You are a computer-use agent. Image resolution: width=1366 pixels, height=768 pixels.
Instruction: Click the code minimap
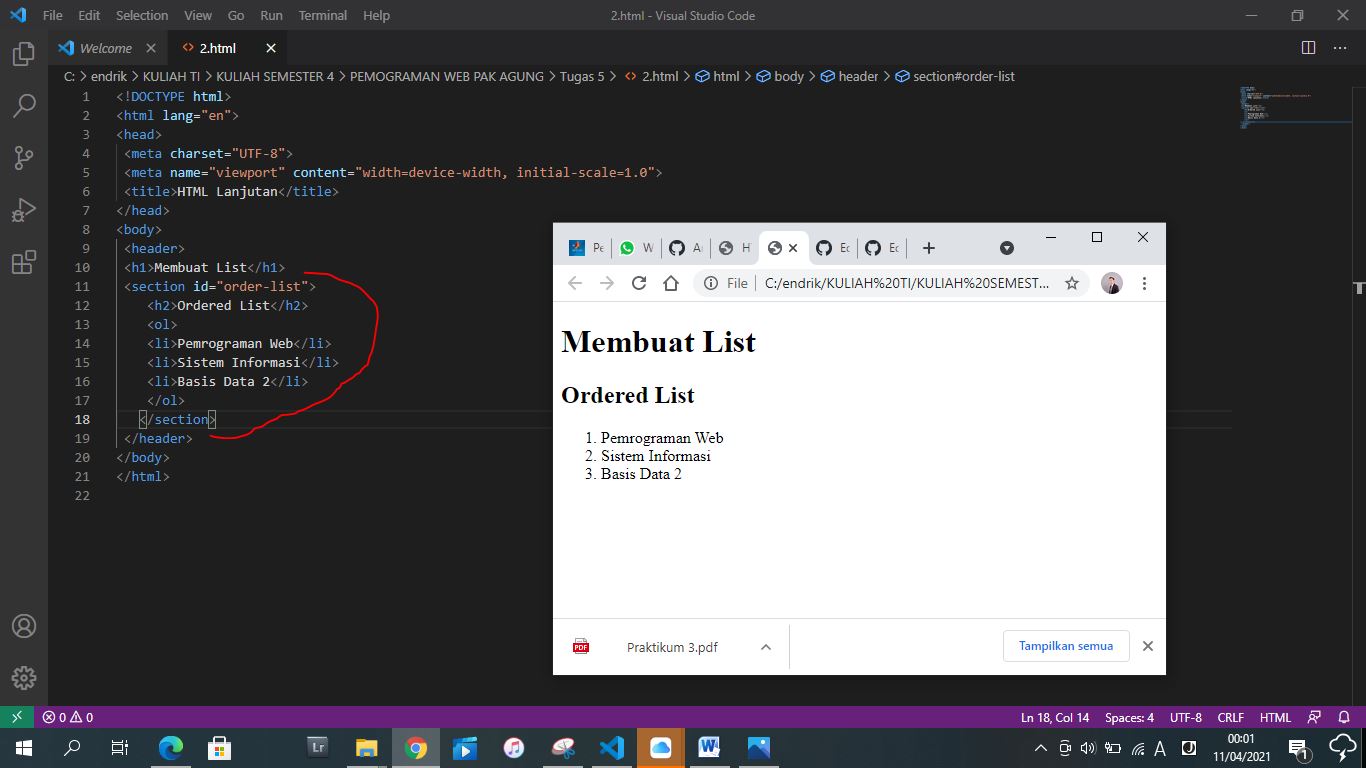click(x=1295, y=107)
